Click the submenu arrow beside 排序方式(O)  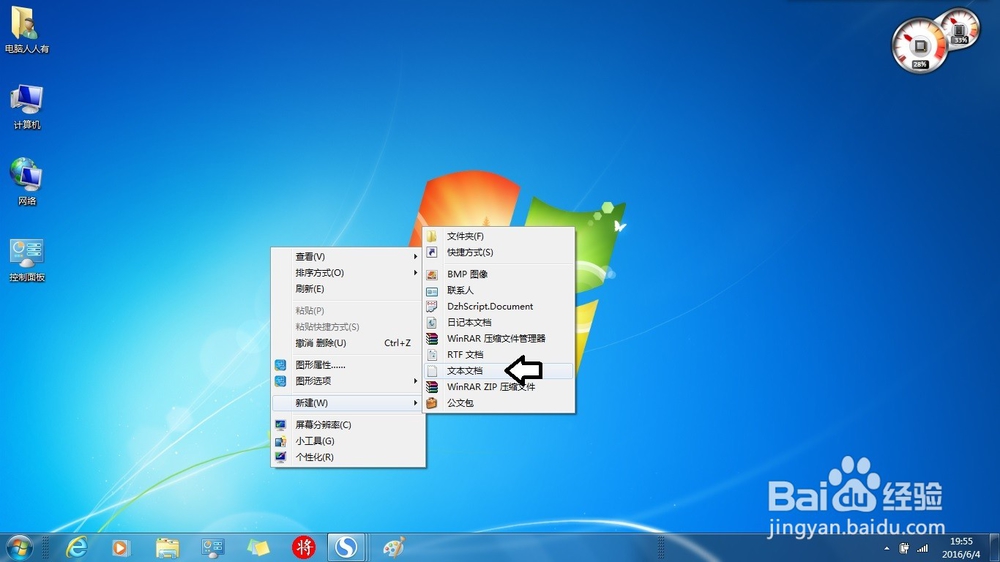(415, 272)
